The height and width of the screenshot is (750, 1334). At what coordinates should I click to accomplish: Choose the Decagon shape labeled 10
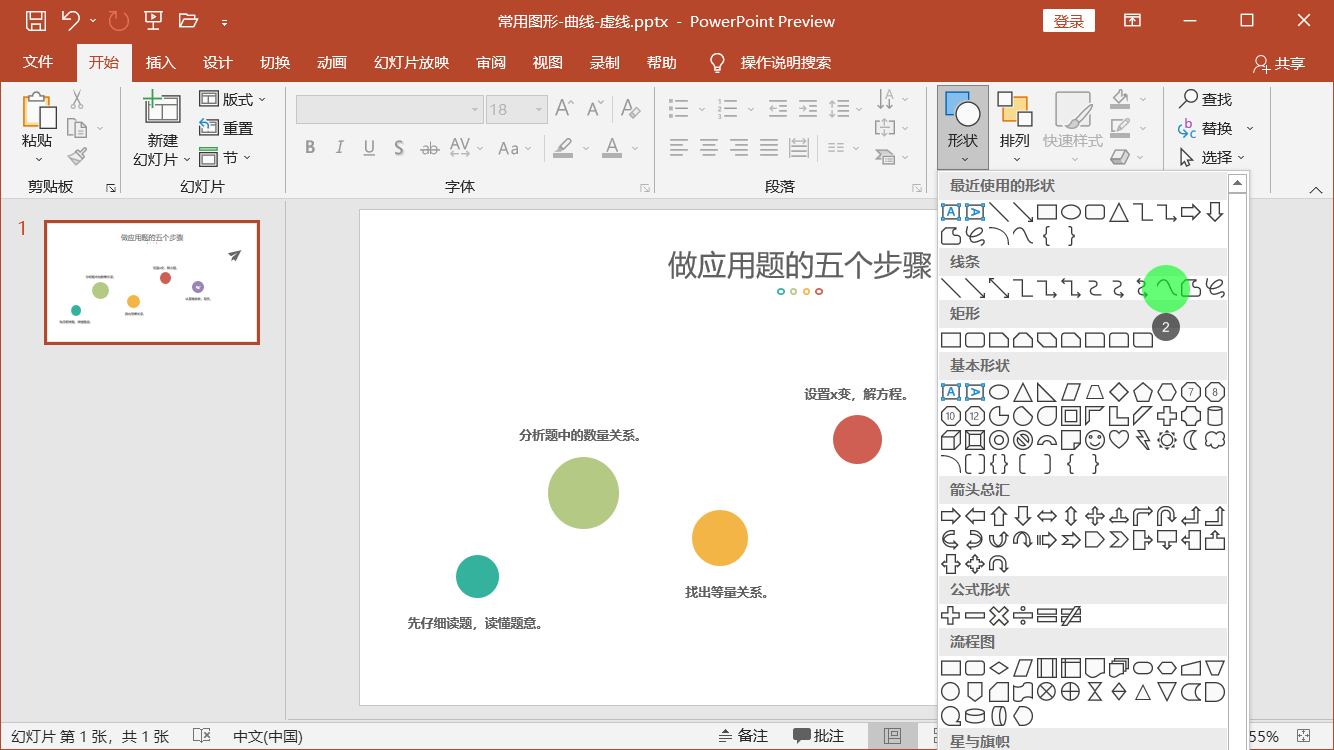tap(951, 416)
